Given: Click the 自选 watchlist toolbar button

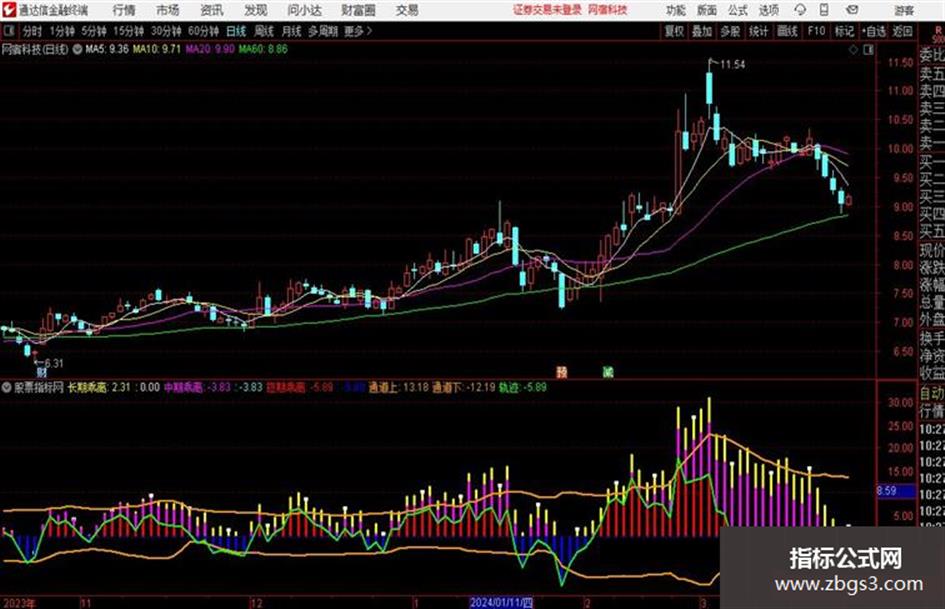Looking at the screenshot, I should tap(873, 31).
